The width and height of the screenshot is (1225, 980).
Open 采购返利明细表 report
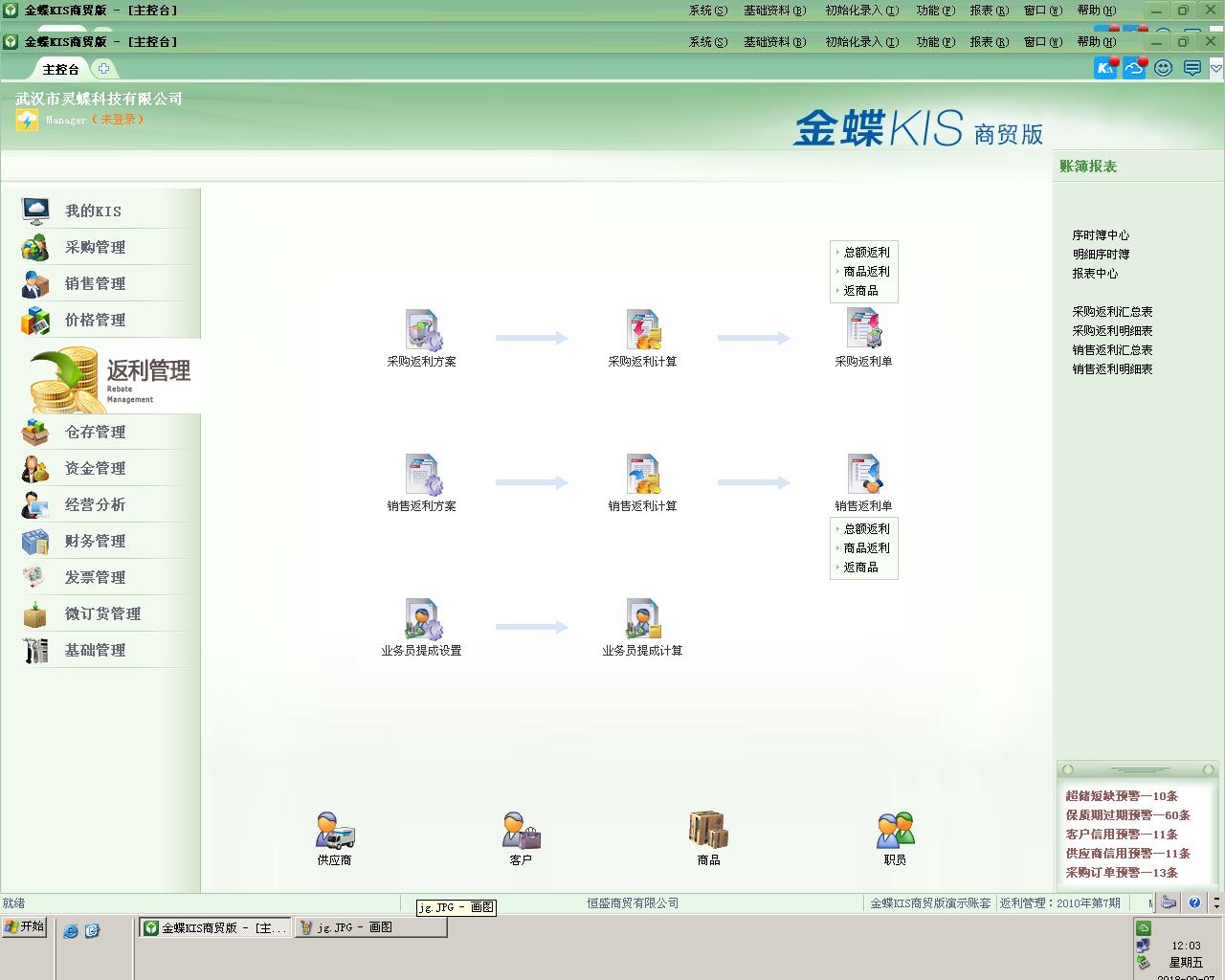pyautogui.click(x=1112, y=330)
